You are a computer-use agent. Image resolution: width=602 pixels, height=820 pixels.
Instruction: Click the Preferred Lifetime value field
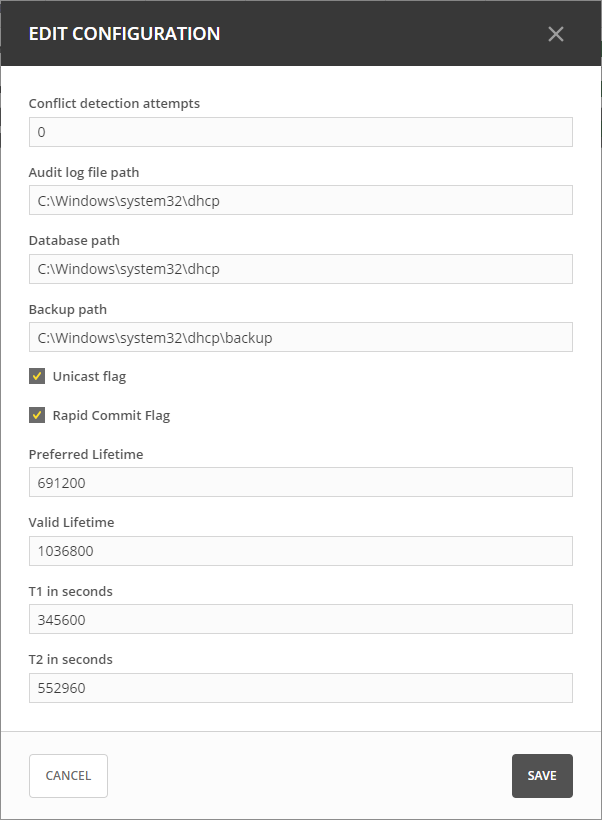pyautogui.click(x=300, y=482)
